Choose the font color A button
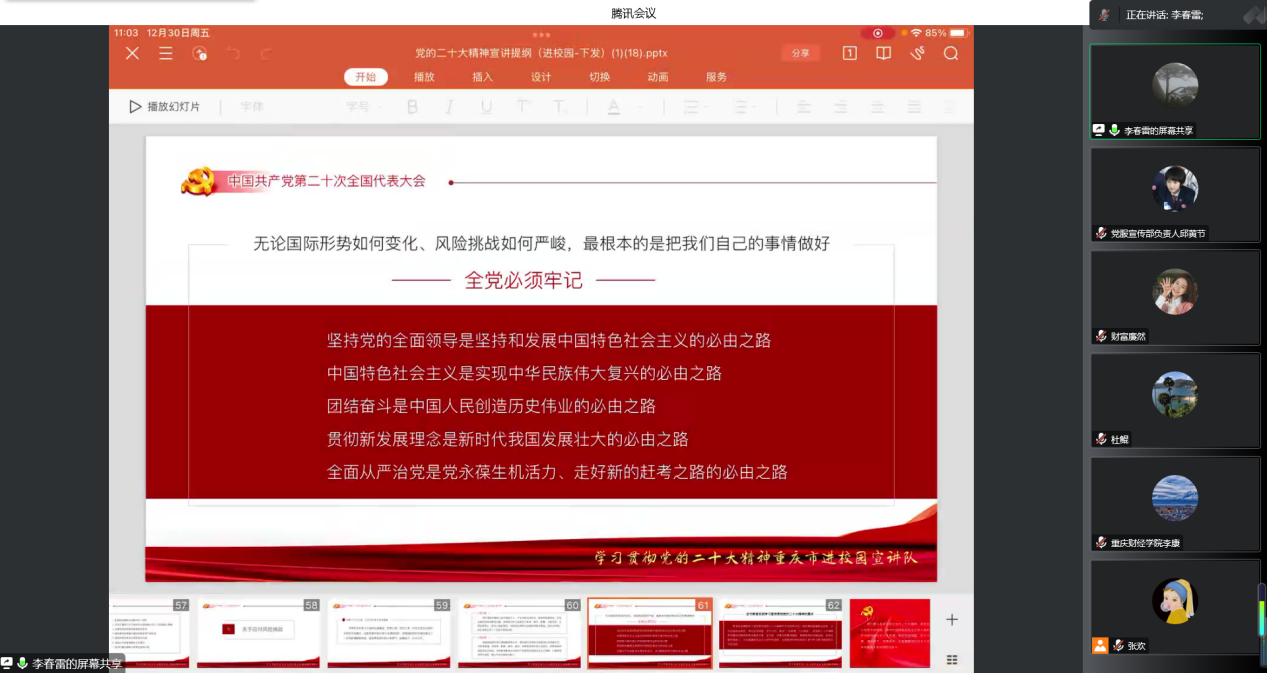1267x673 pixels. click(x=614, y=107)
